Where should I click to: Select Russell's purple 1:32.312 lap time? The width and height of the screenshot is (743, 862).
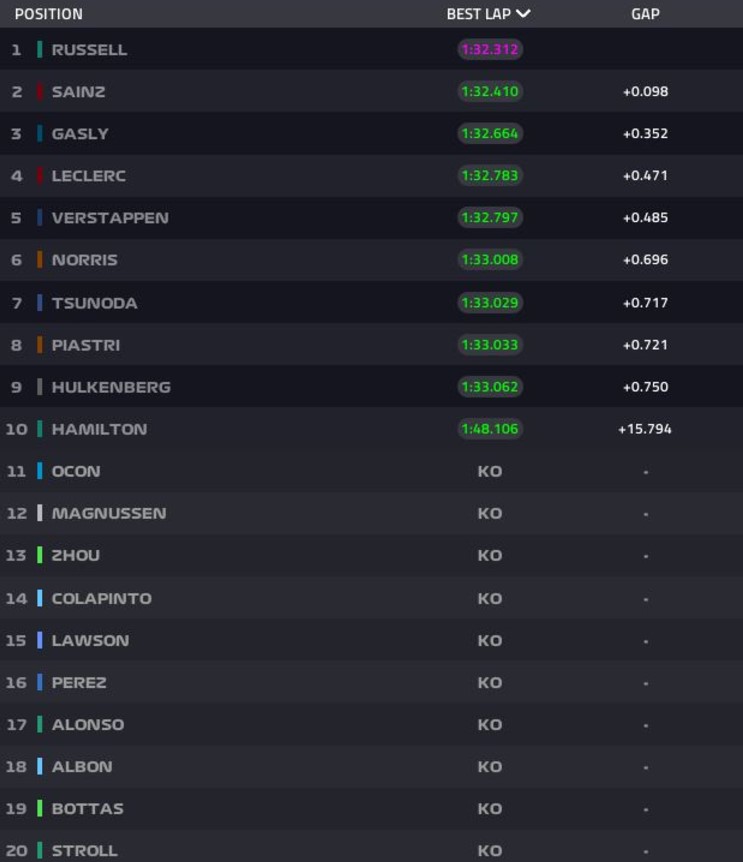(490, 49)
